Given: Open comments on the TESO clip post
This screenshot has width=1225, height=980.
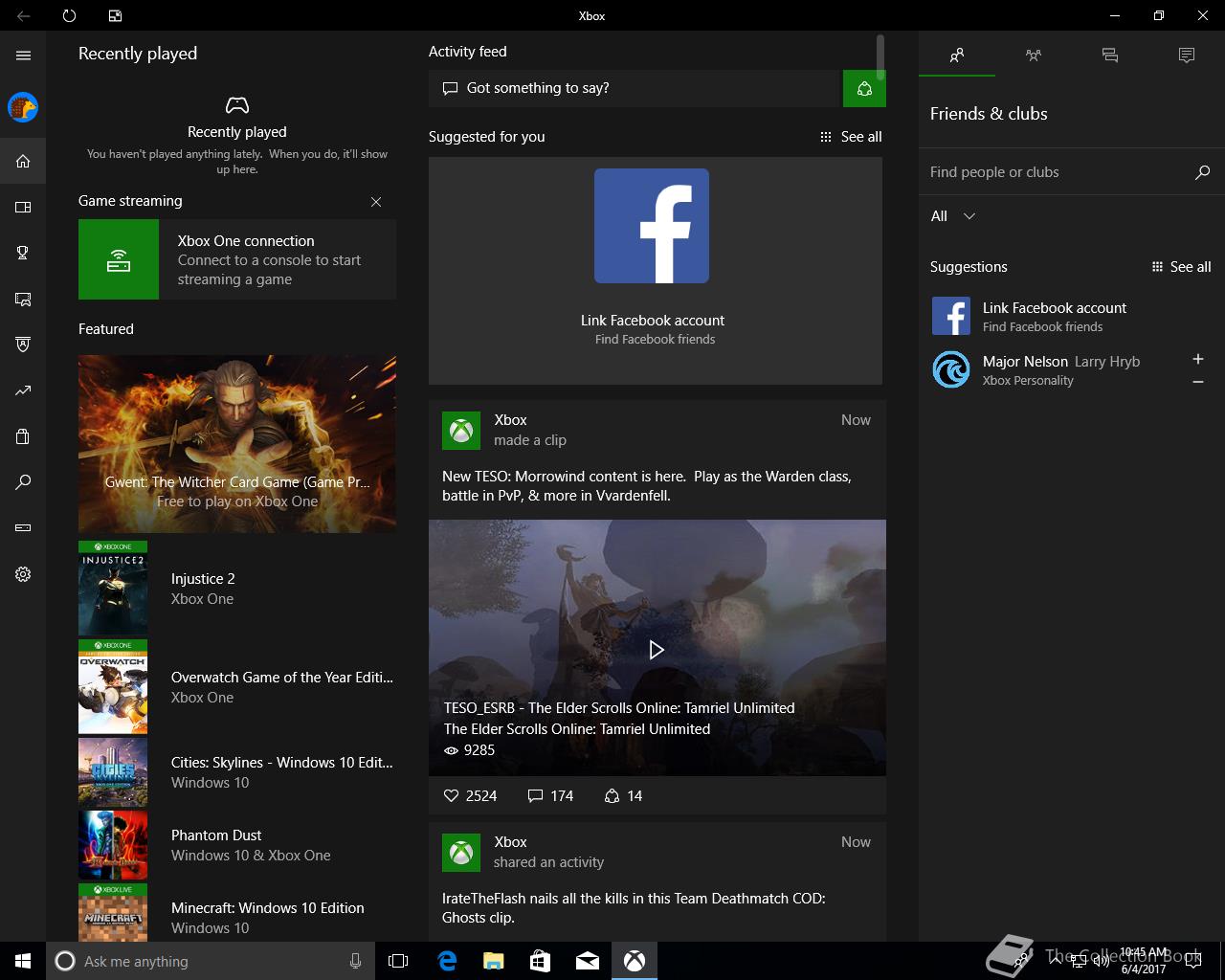Looking at the screenshot, I should (550, 795).
